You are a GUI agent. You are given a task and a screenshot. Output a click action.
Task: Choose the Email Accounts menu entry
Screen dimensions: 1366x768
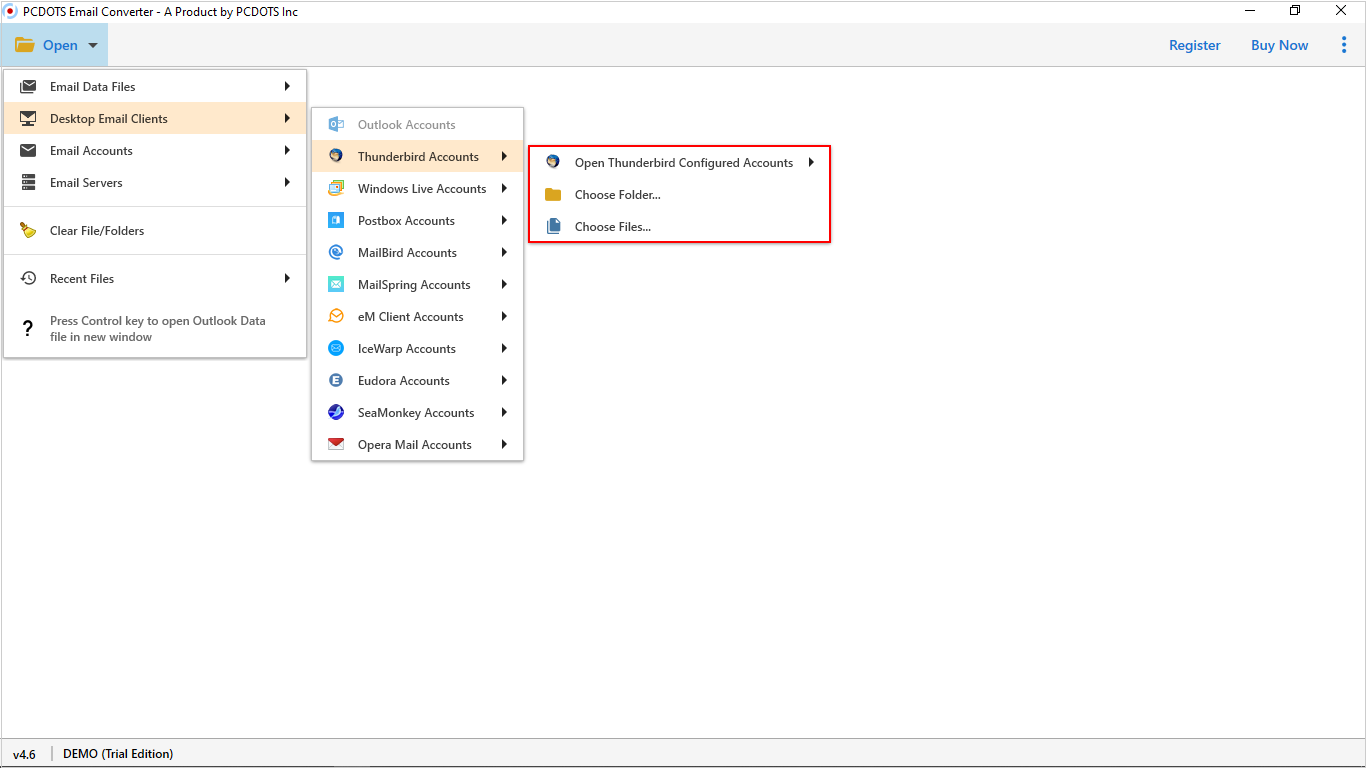click(155, 151)
